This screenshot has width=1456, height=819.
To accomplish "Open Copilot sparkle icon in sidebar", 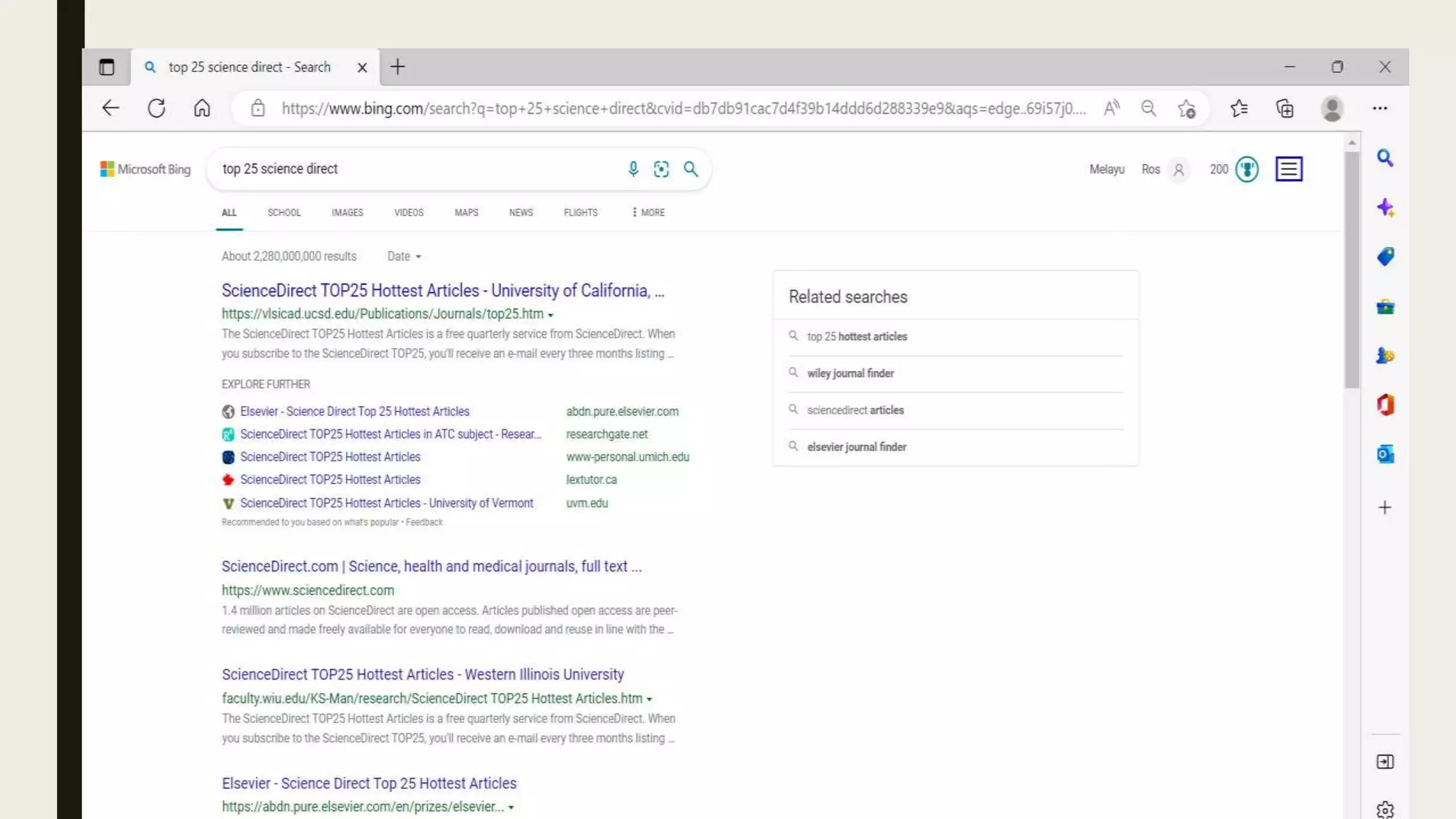I will 1385,208.
